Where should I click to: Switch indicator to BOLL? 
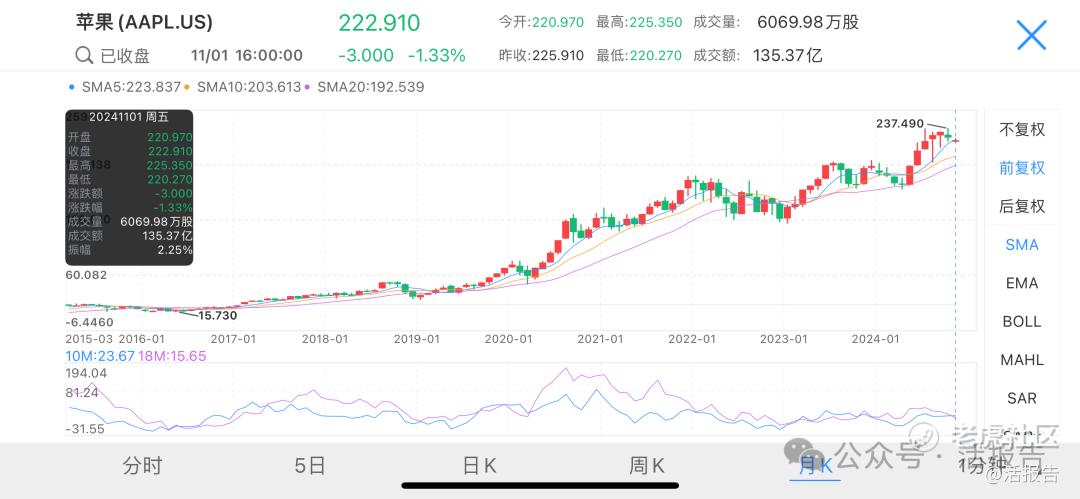click(1022, 321)
